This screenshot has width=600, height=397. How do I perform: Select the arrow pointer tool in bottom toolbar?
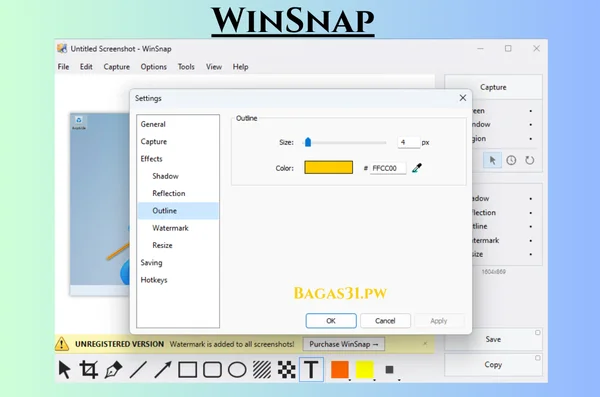click(x=65, y=370)
